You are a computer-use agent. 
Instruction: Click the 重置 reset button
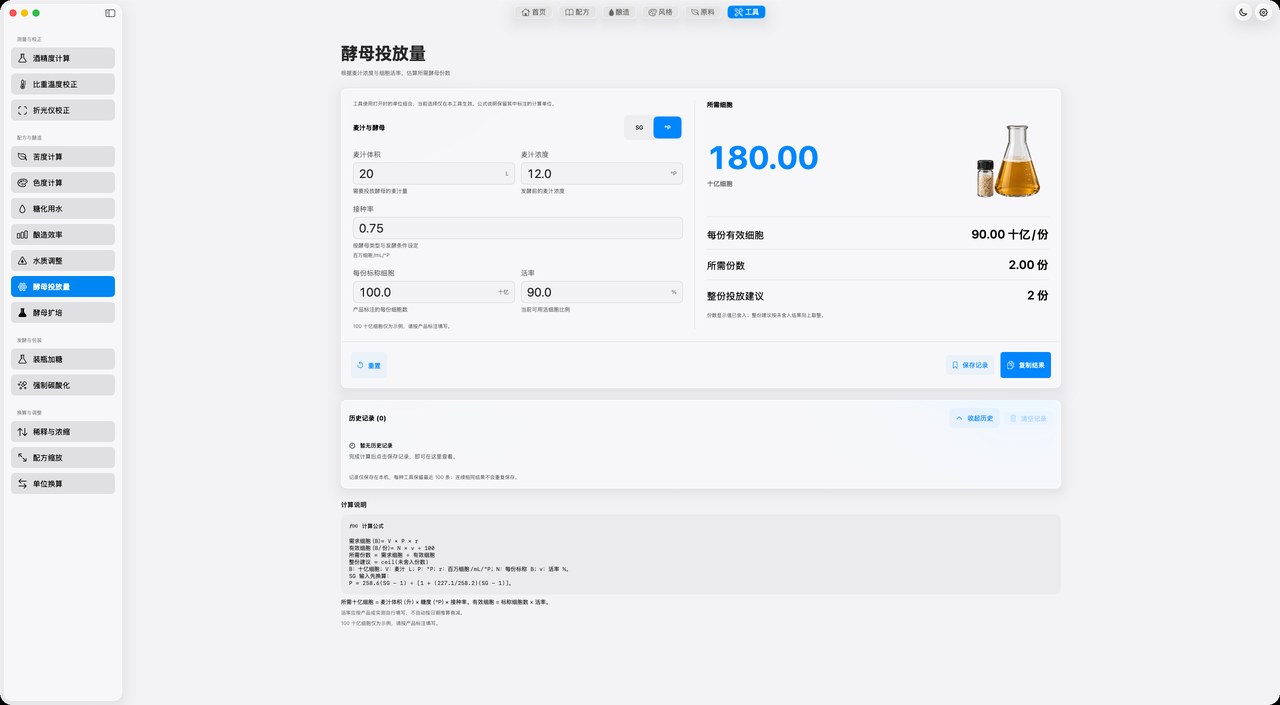point(369,365)
